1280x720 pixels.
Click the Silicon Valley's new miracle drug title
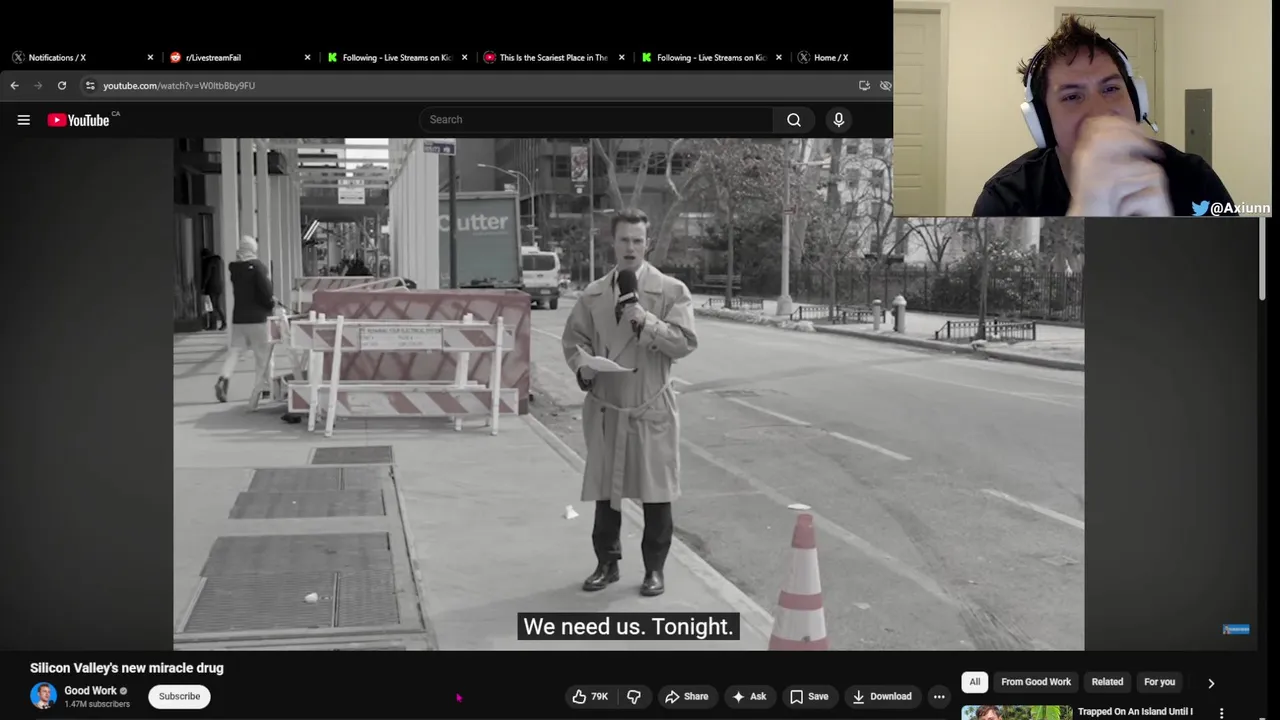127,668
